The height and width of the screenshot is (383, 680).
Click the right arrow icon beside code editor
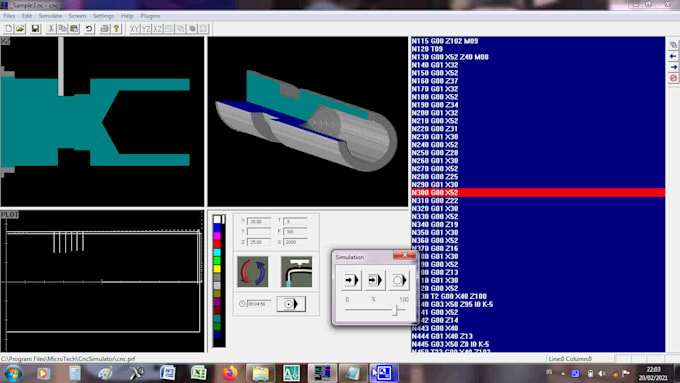pos(673,67)
